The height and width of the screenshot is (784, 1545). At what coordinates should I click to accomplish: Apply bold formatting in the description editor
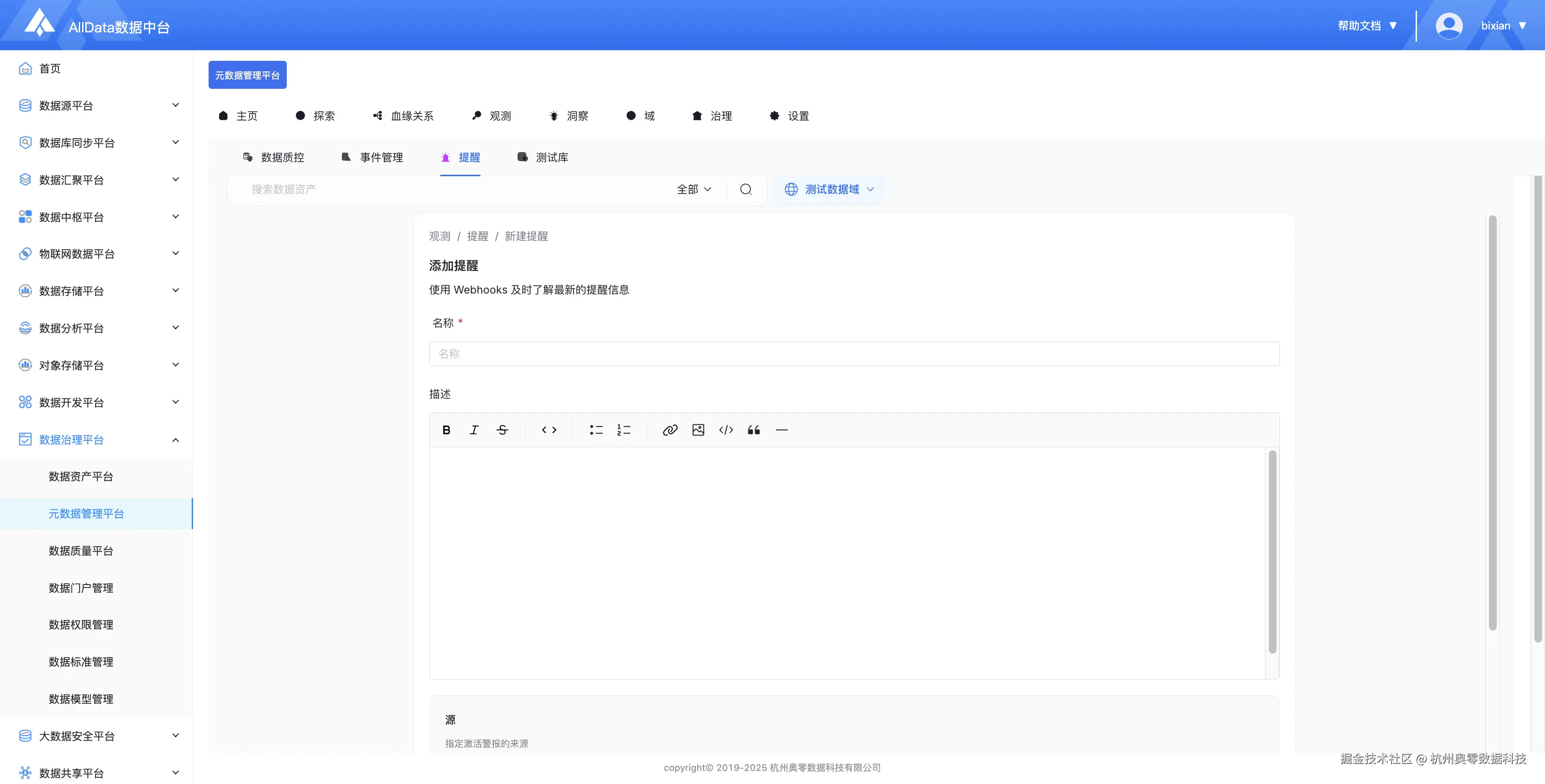[446, 430]
